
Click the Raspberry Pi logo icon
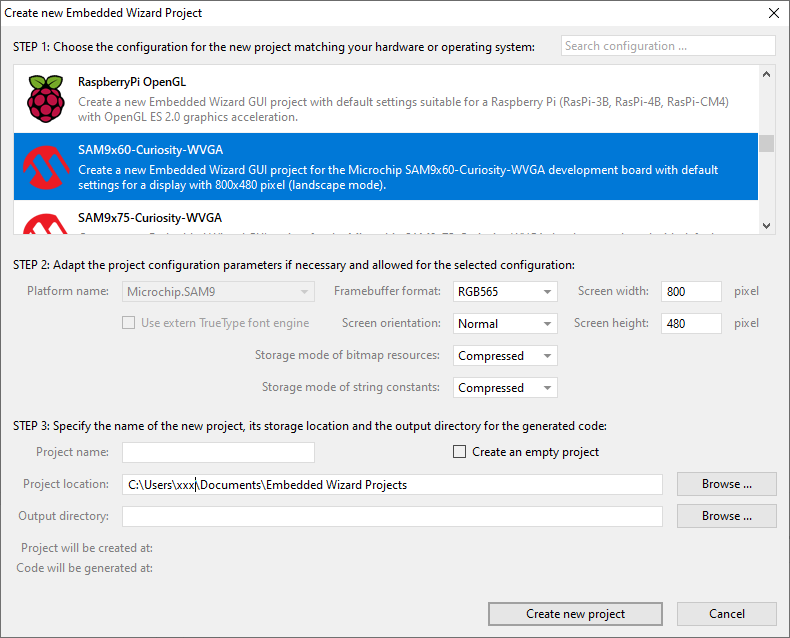(x=44, y=98)
